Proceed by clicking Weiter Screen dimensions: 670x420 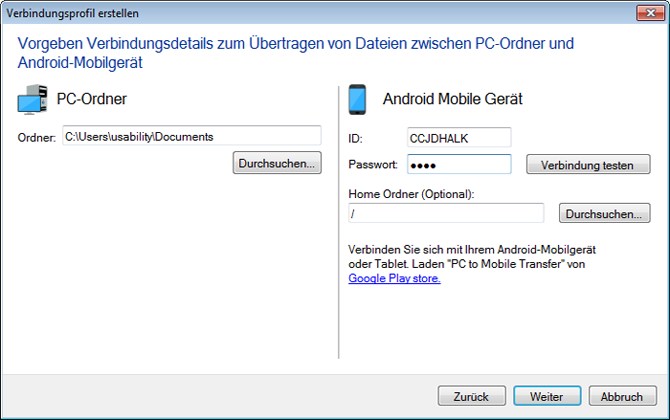[x=547, y=395]
